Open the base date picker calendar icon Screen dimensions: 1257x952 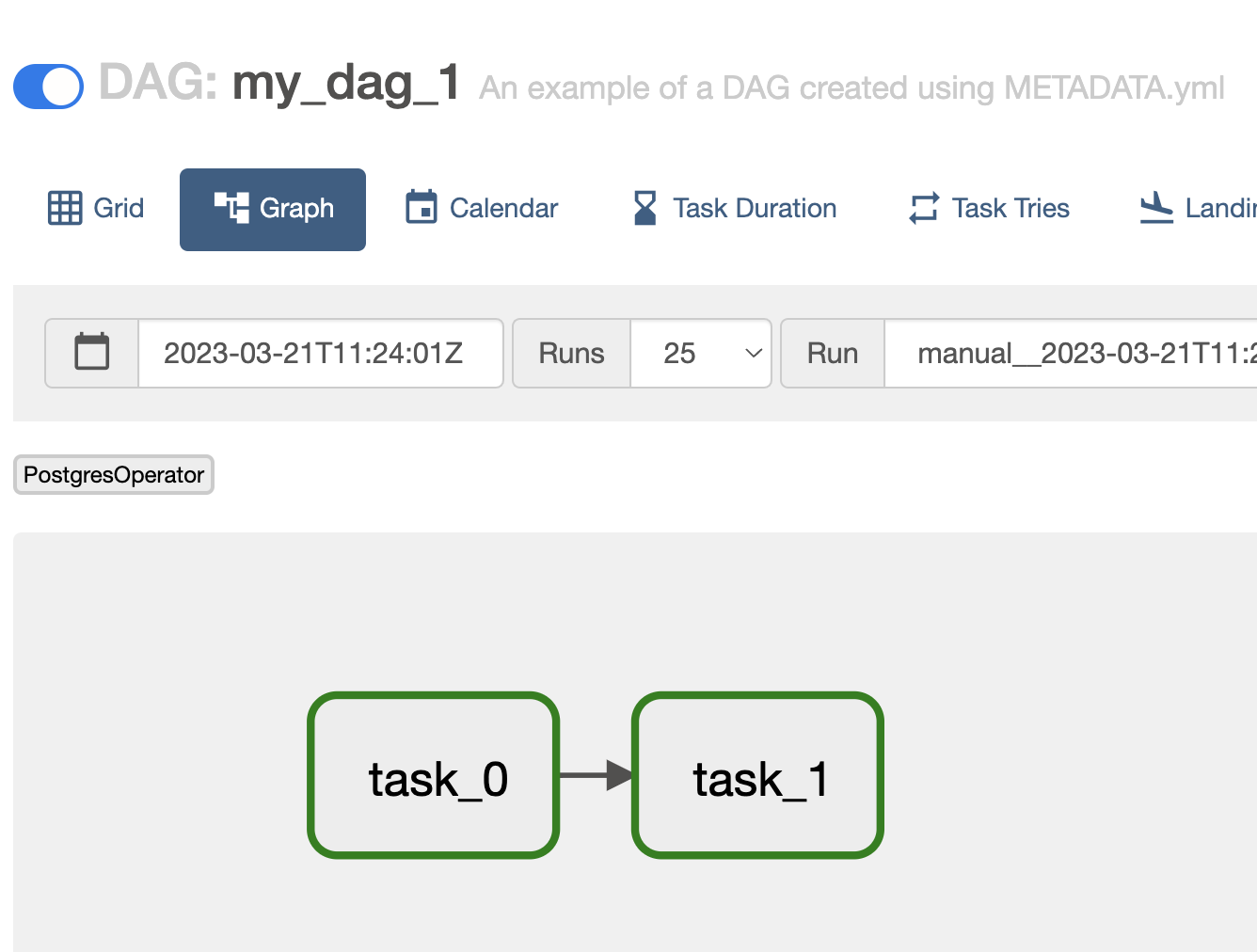(x=92, y=353)
